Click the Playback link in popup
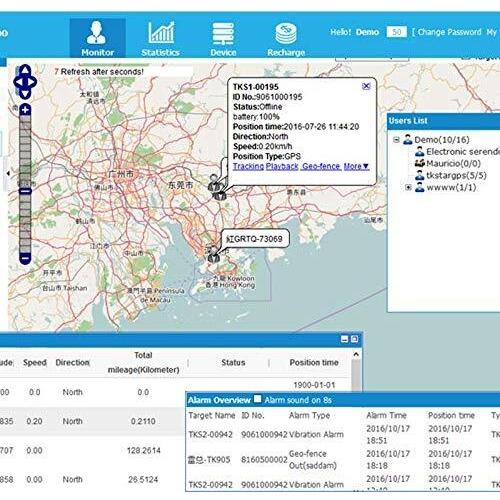500x500 pixels. click(282, 166)
